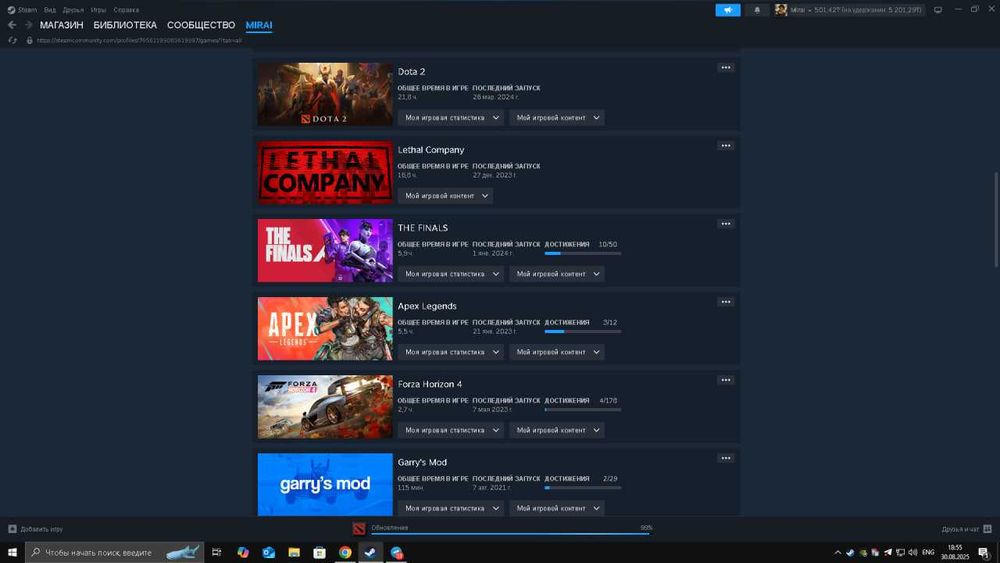
Task: Click Добавить игру button
Action: [36, 529]
